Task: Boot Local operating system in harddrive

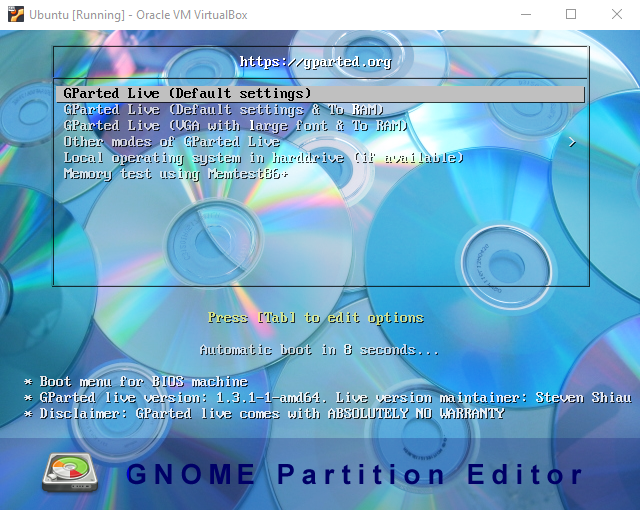Action: 264,158
